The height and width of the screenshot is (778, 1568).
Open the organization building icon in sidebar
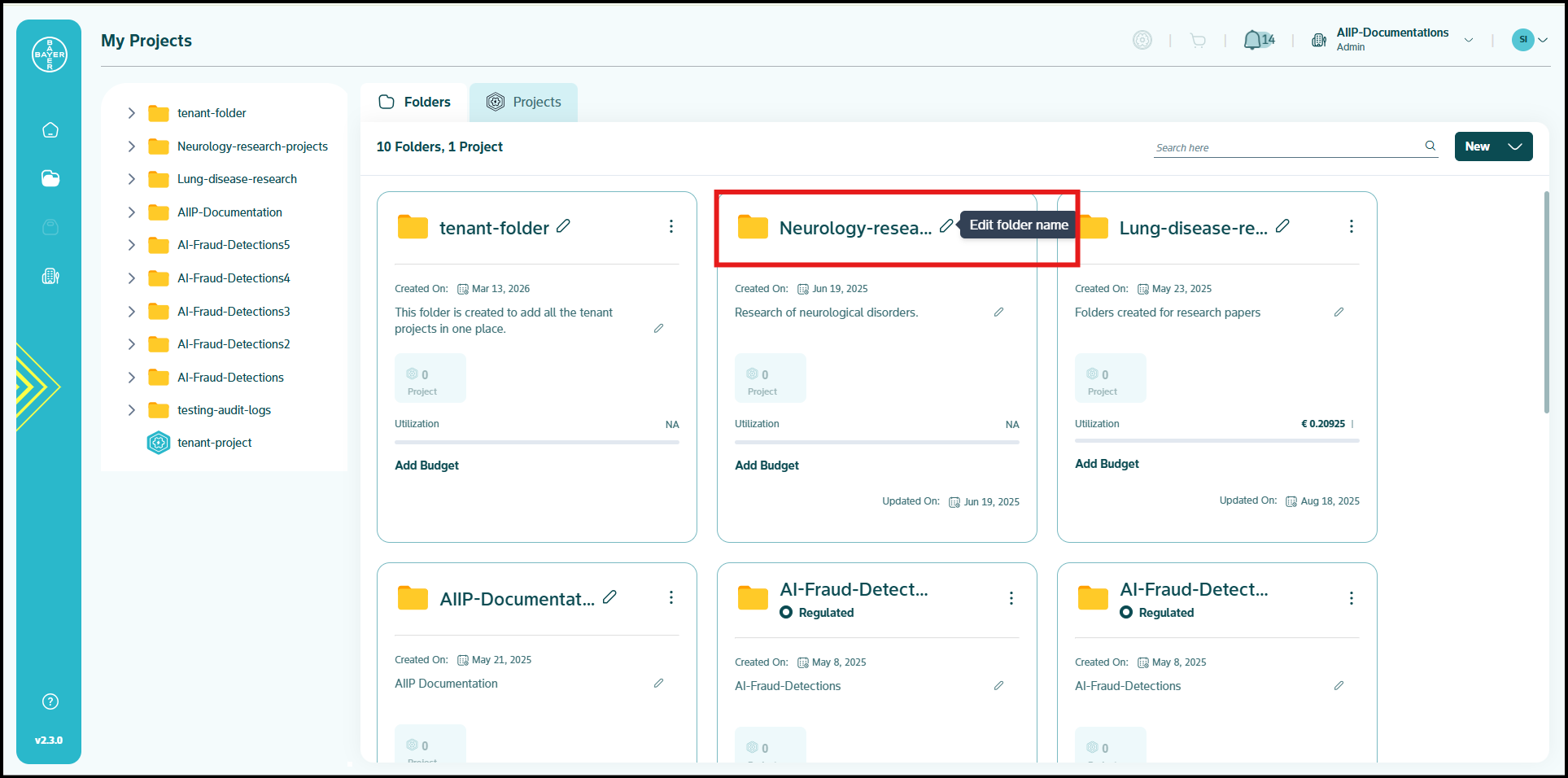(50, 277)
